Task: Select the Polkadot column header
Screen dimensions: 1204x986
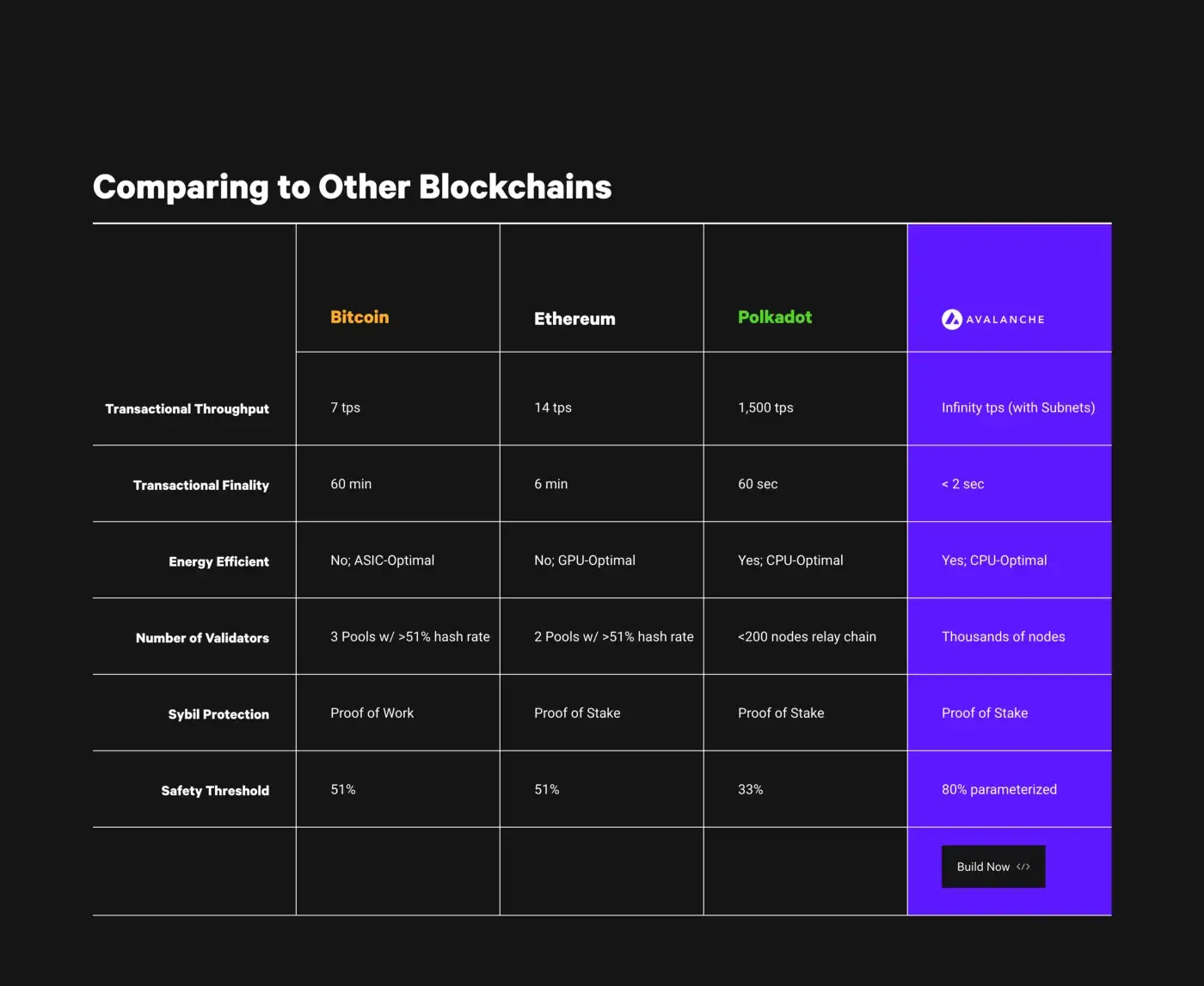Action: point(775,317)
